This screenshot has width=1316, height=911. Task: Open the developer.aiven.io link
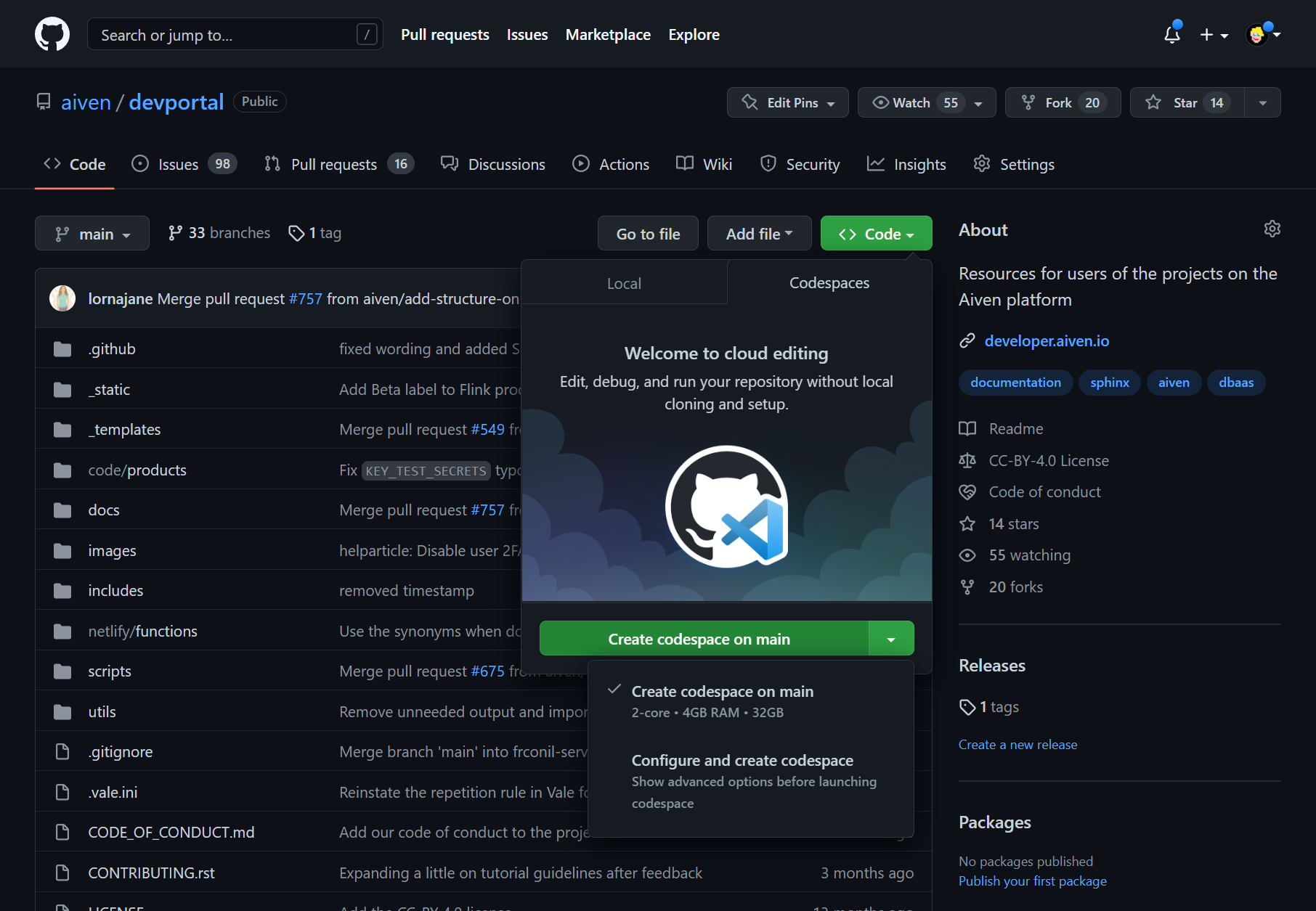coord(1047,340)
